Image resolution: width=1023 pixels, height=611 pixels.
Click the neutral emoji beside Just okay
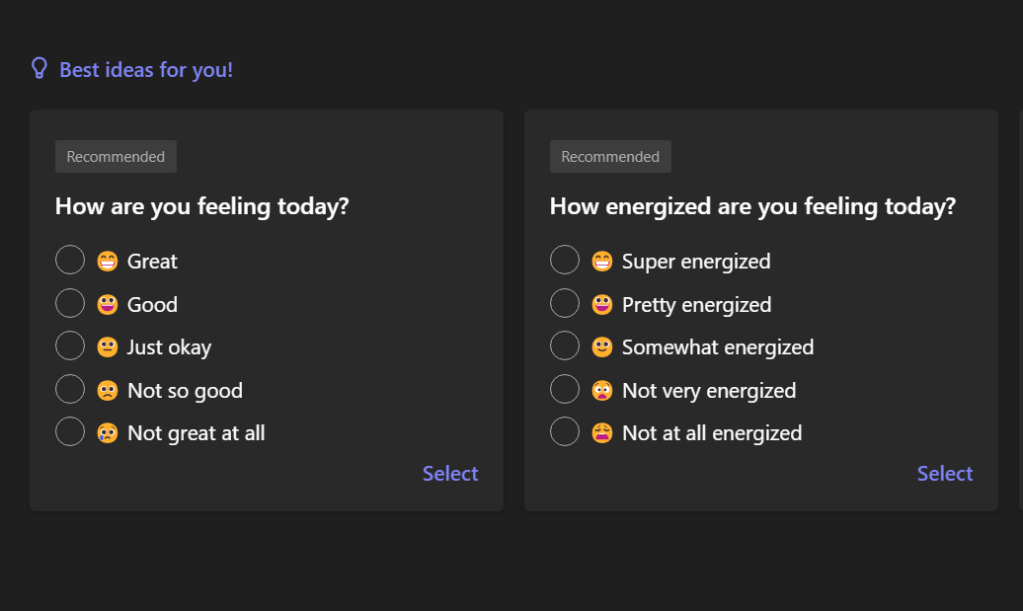[107, 347]
